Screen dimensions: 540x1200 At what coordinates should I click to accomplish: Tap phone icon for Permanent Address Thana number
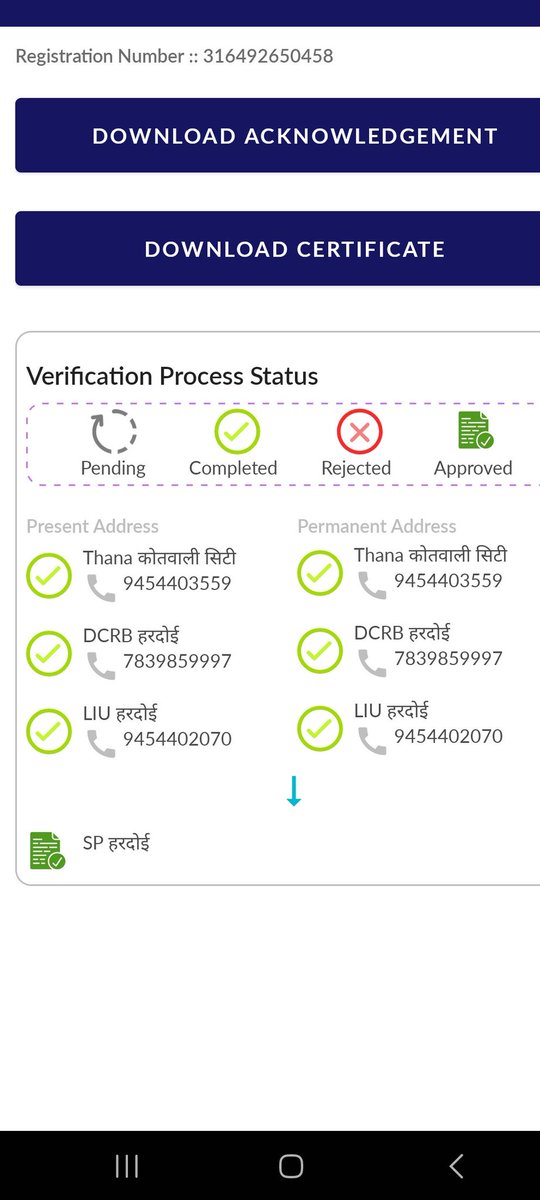pyautogui.click(x=372, y=585)
